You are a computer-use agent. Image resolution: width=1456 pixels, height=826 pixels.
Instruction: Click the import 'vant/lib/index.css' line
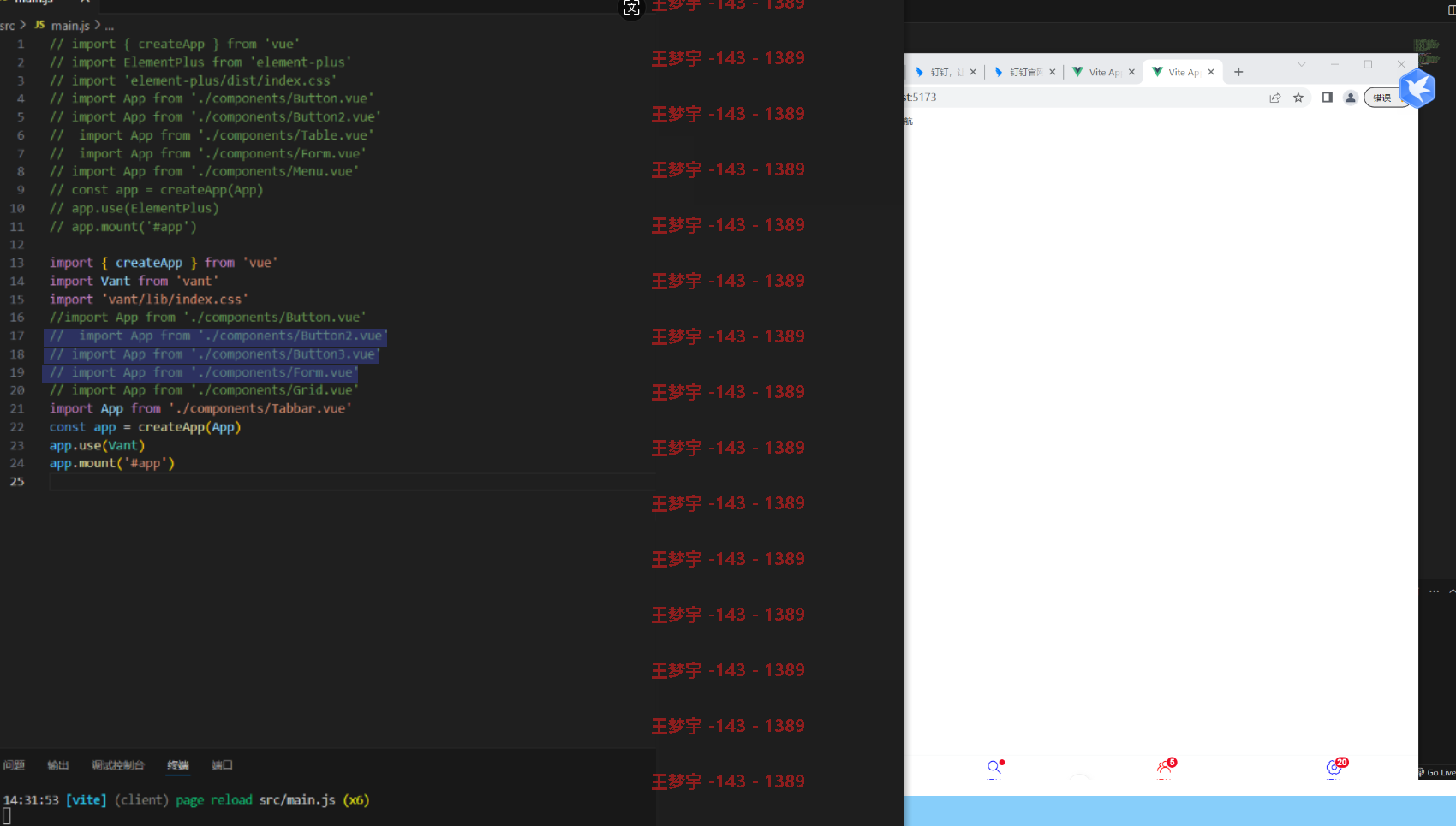pos(149,300)
